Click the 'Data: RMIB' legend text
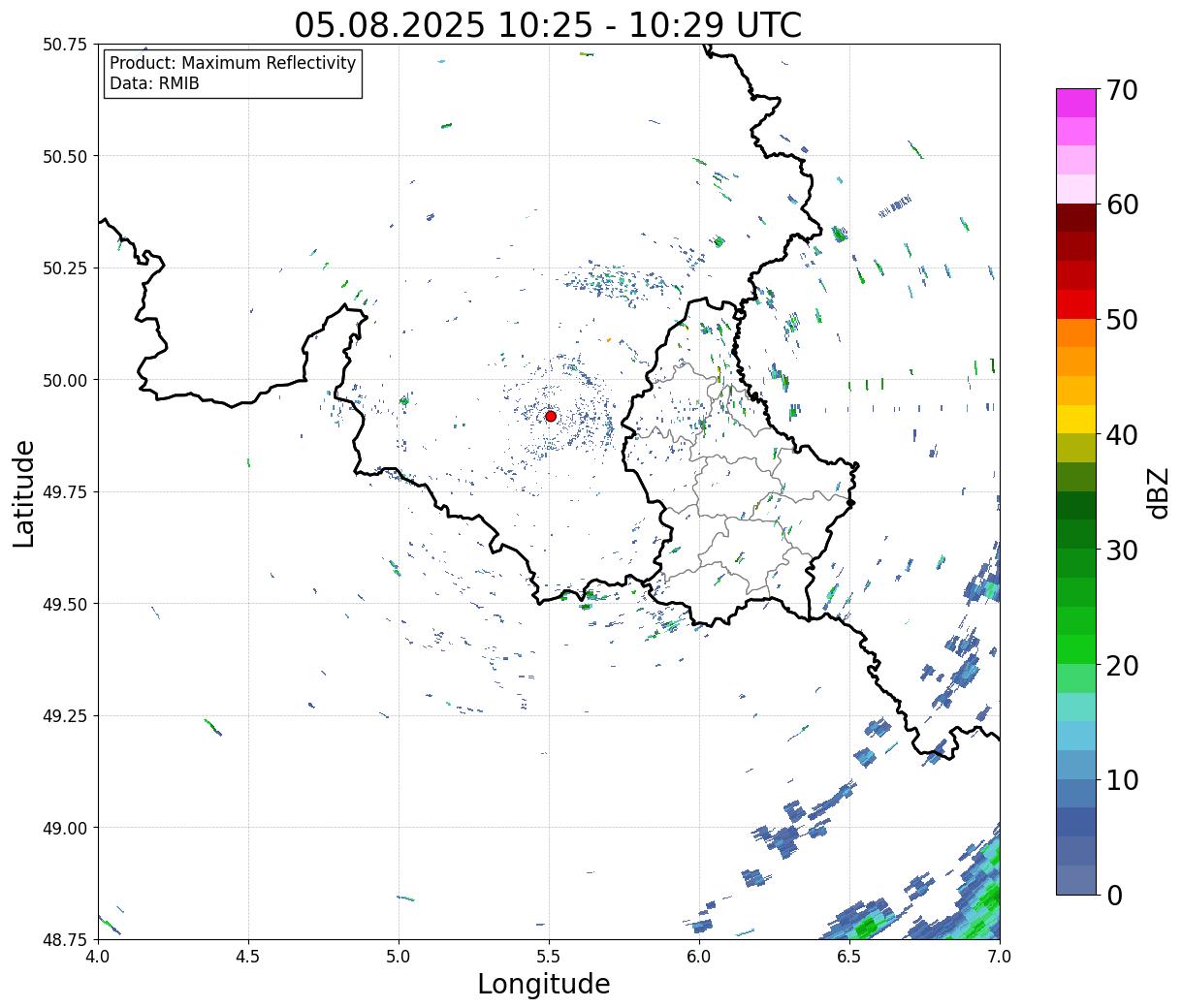Image resolution: width=1182 pixels, height=1008 pixels. tap(154, 84)
